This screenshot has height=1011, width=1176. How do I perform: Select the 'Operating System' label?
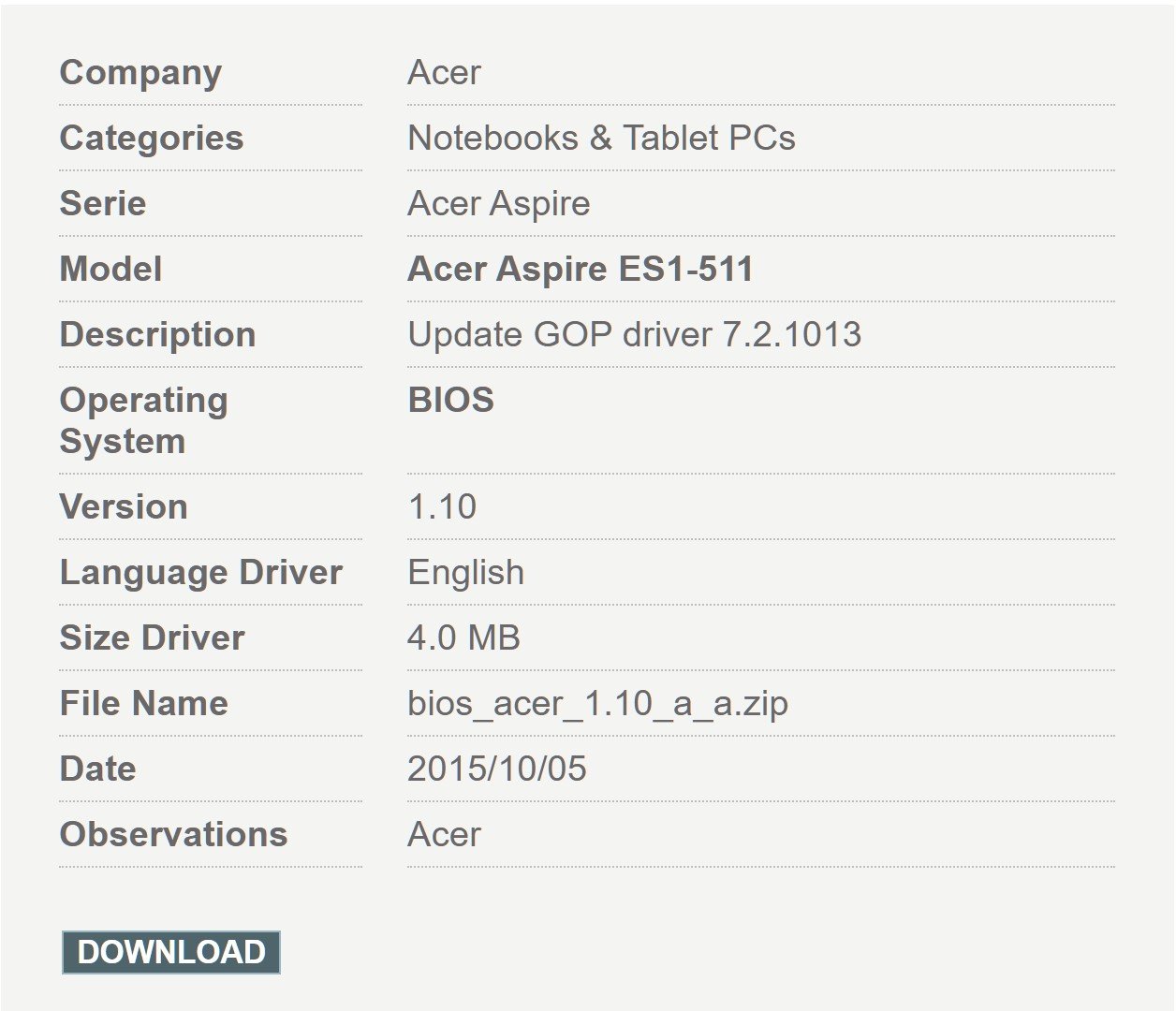pyautogui.click(x=143, y=420)
